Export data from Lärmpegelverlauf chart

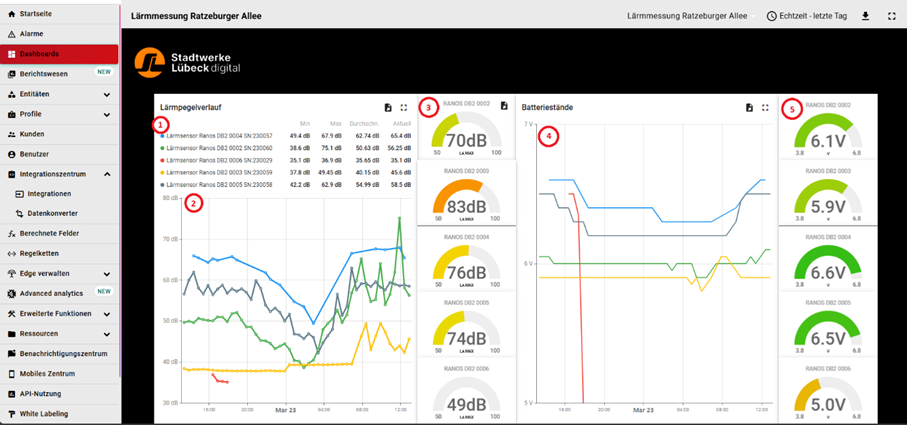click(x=387, y=107)
